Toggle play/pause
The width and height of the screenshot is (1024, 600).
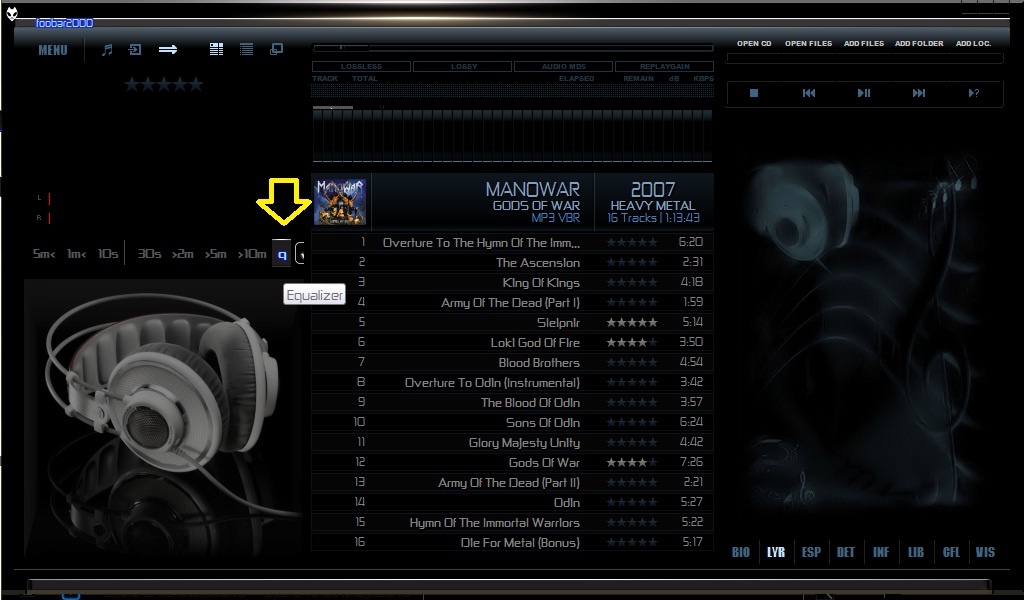[863, 93]
